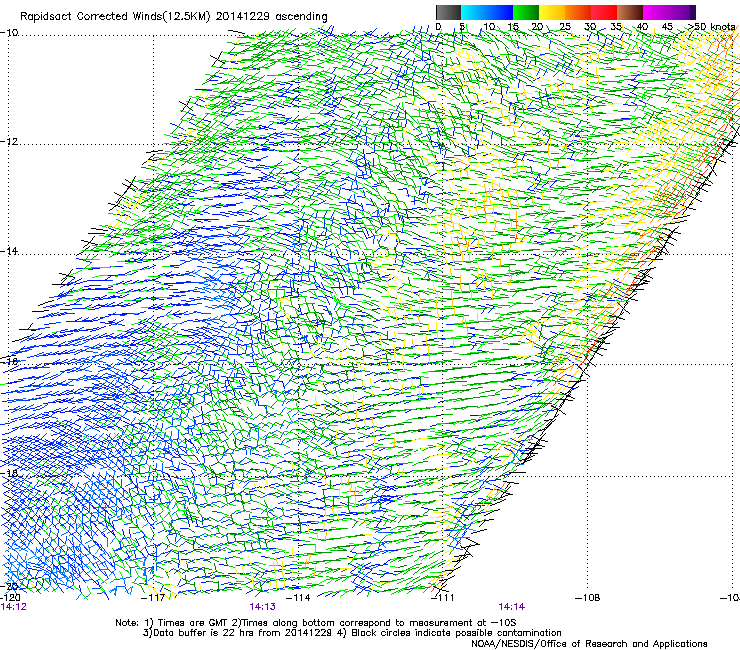Click the red 30-35 knots legend swatch
This screenshot has height=650, width=740.
click(604, 12)
